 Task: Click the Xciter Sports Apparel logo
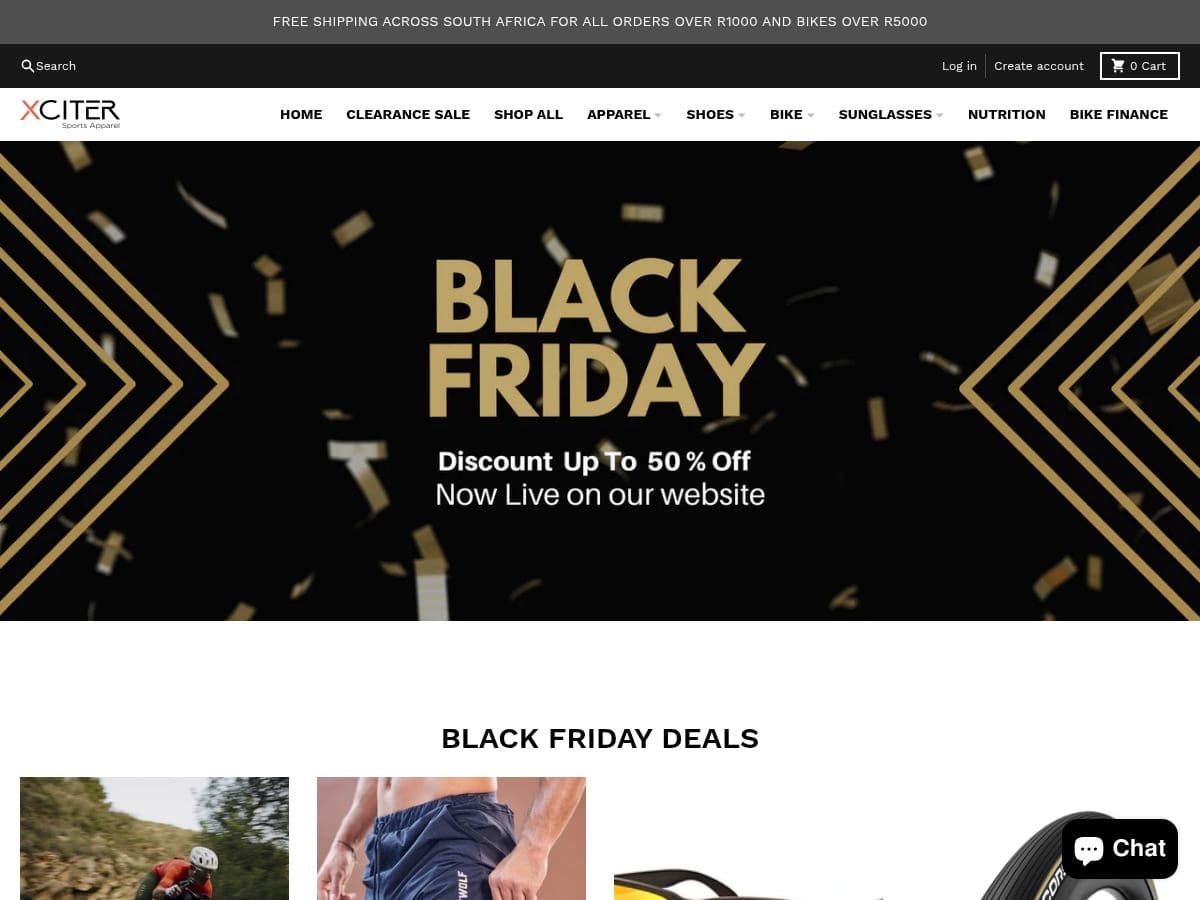[x=70, y=114]
